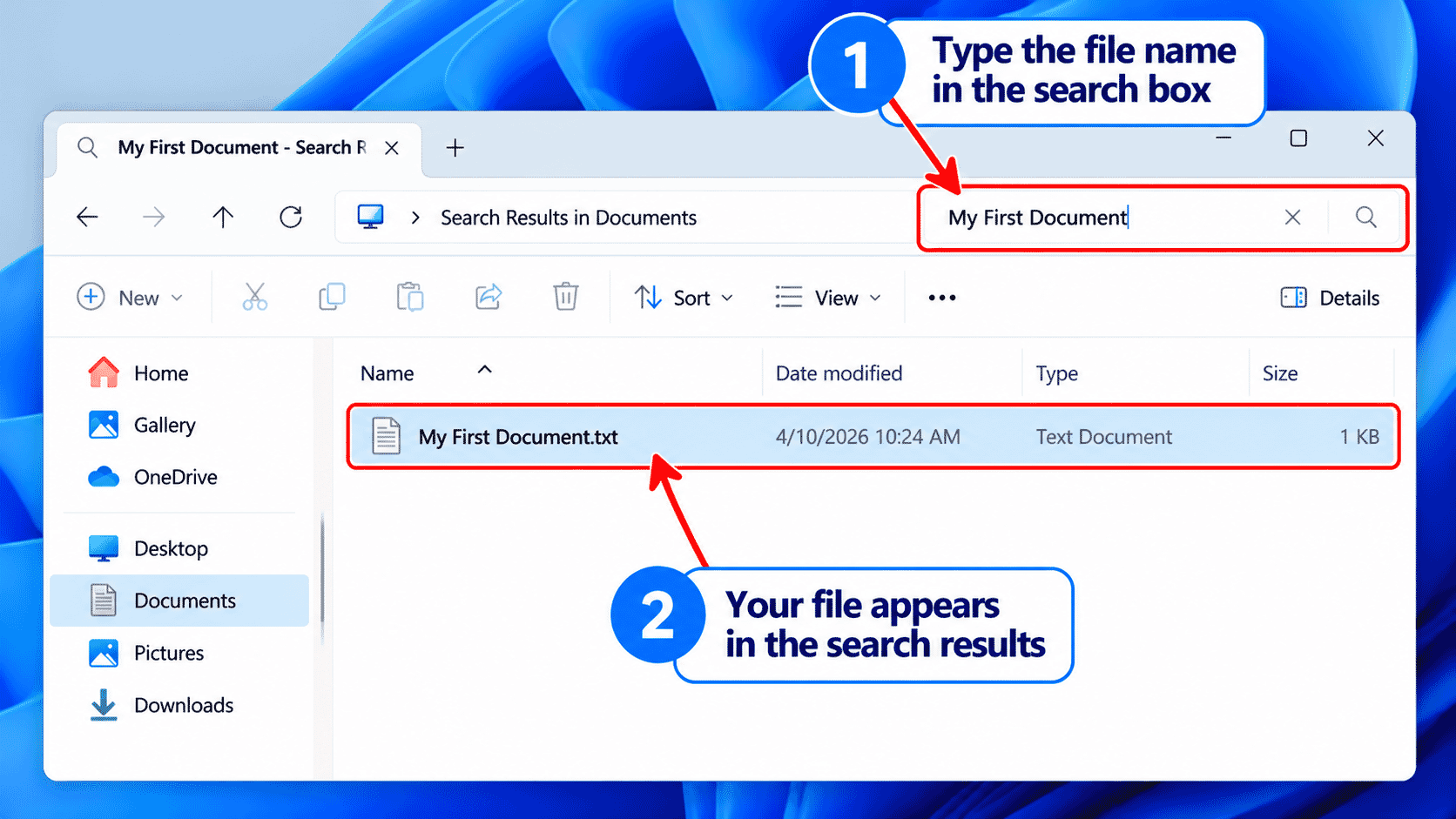Select Documents in the sidebar
Image resolution: width=1456 pixels, height=819 pixels.
pos(179,601)
